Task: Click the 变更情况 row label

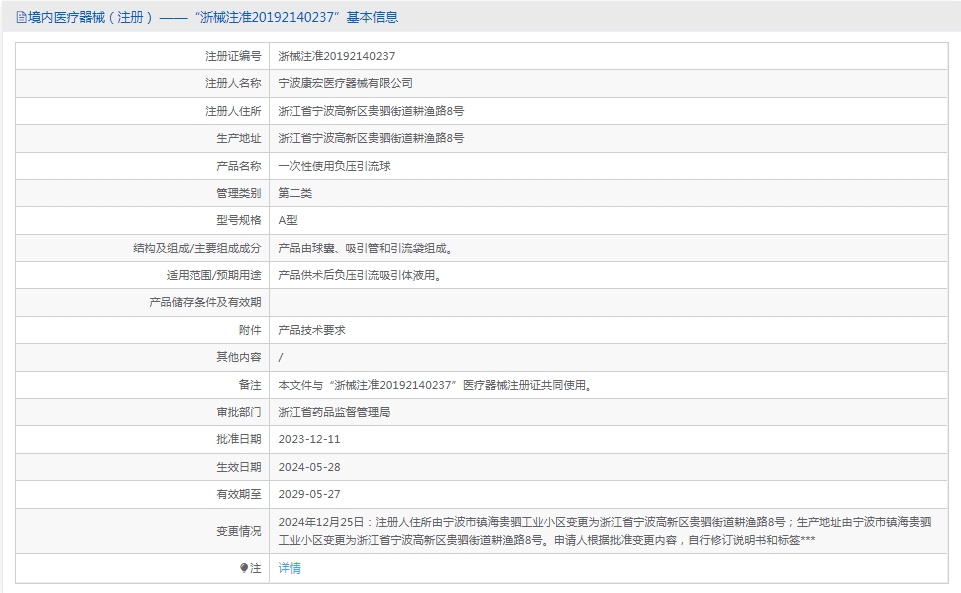Action: pyautogui.click(x=238, y=531)
